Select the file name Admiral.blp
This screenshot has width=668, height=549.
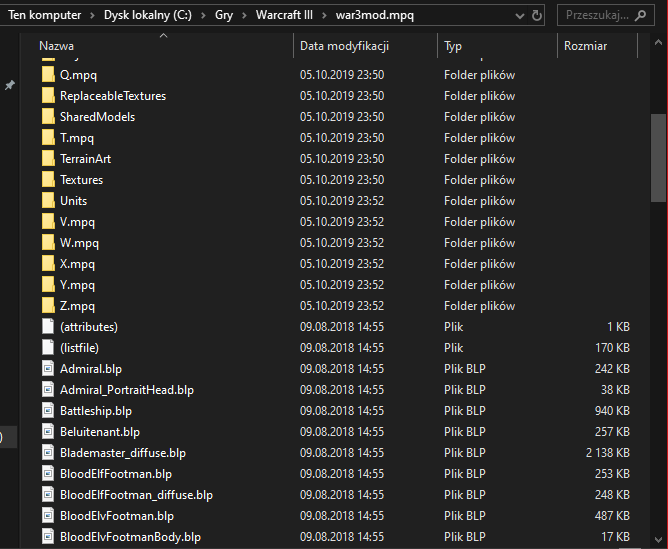(91, 369)
